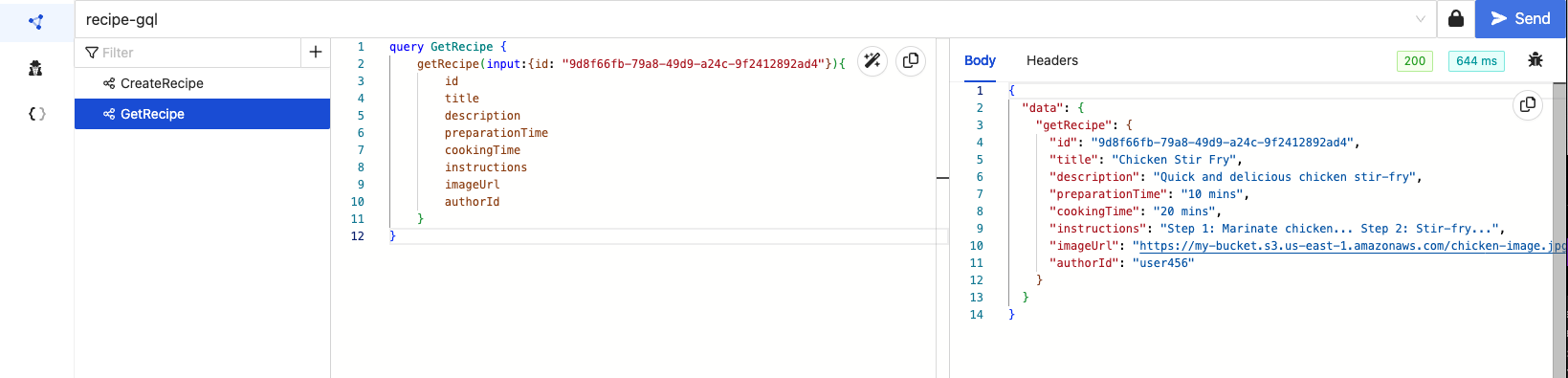Open the chicken-image S3 URL link

coord(1353,246)
